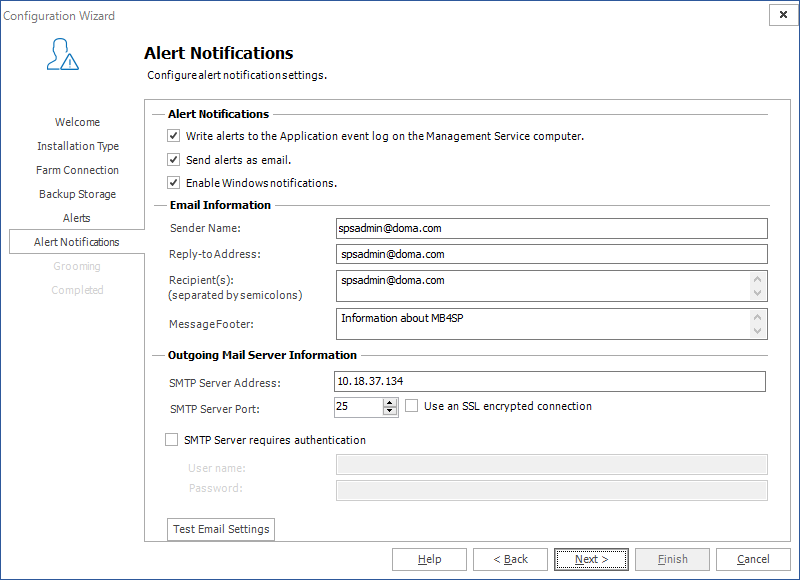
Task: Click the Grooming step
Action: click(77, 266)
